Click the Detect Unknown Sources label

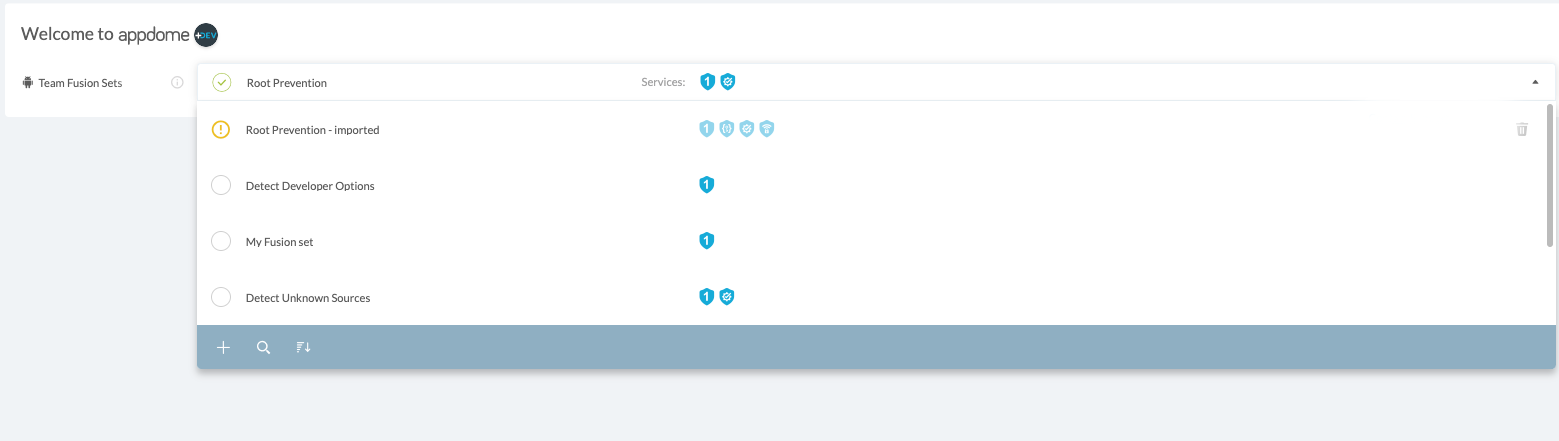(x=308, y=298)
